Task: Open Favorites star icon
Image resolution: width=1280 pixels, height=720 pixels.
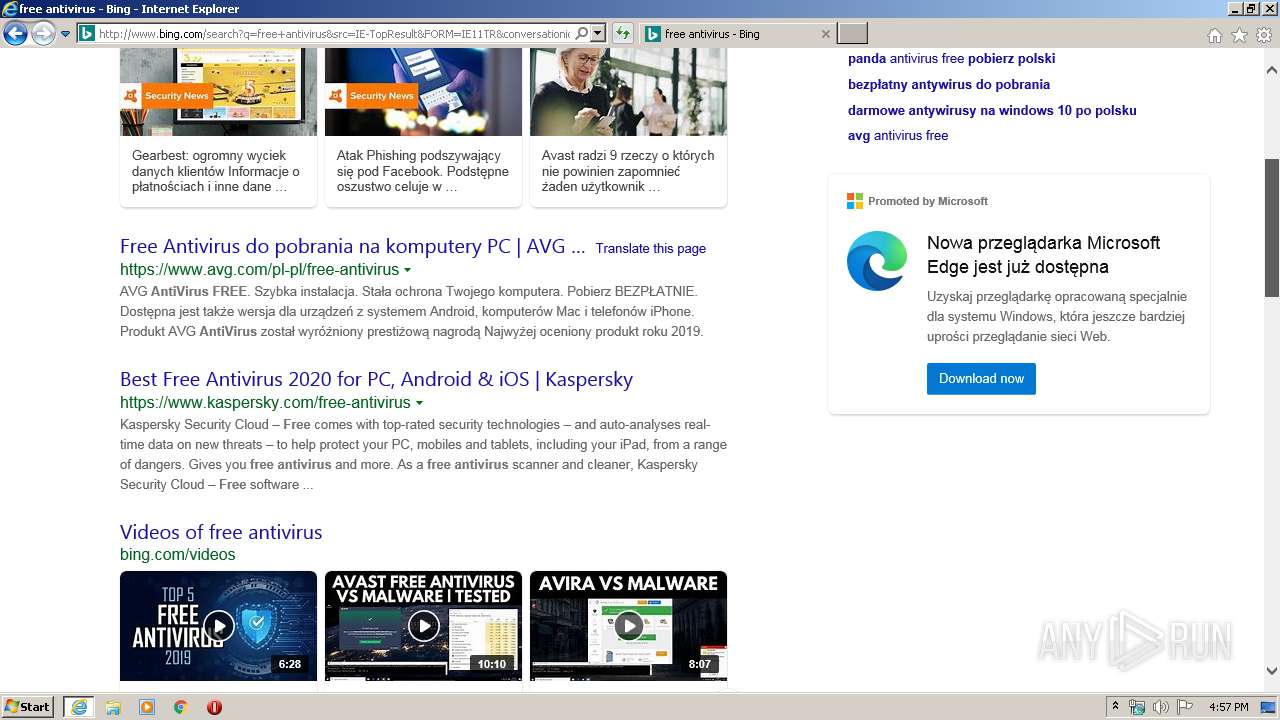Action: [x=1239, y=35]
